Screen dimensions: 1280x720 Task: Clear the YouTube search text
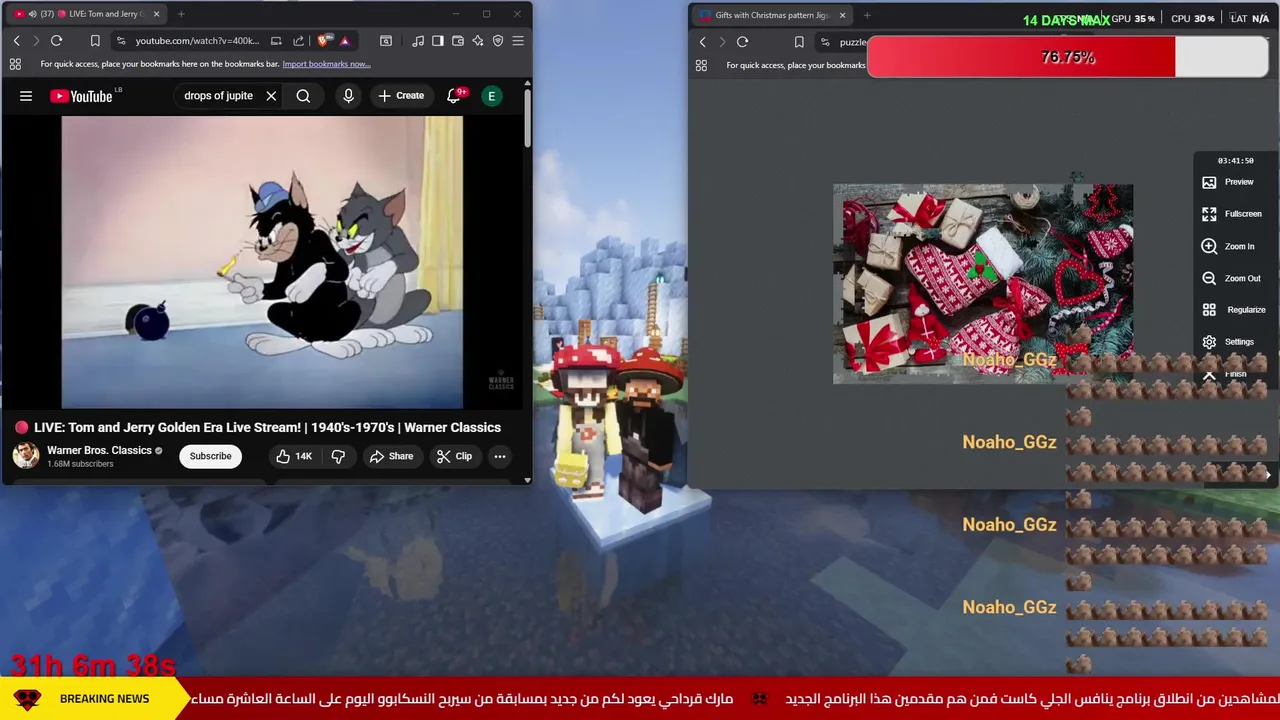coord(271,96)
